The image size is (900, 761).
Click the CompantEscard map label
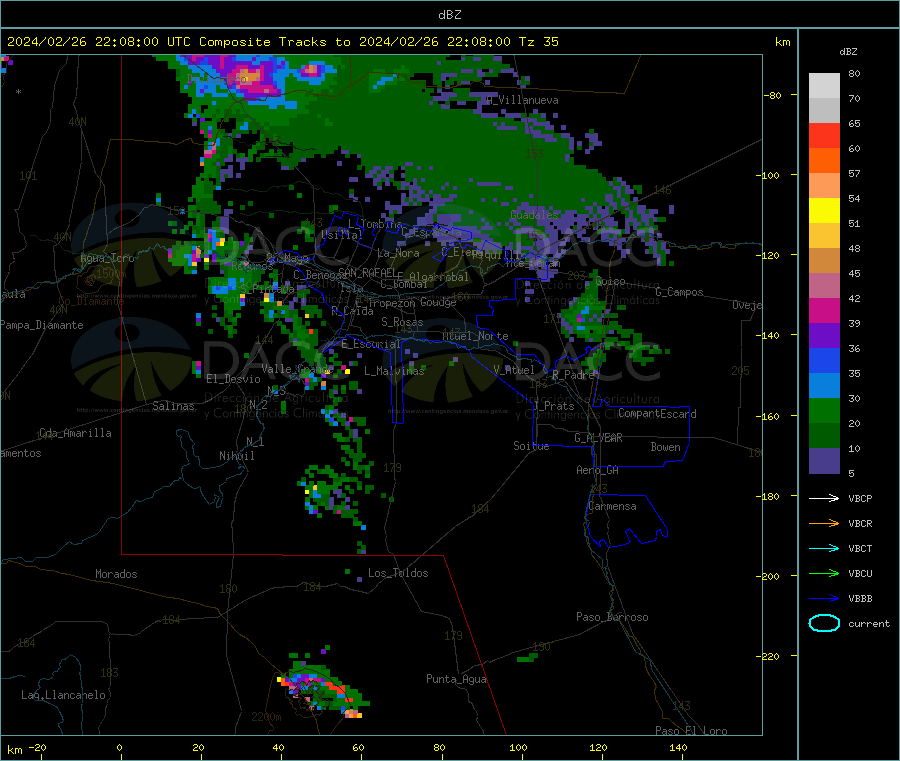(x=657, y=414)
